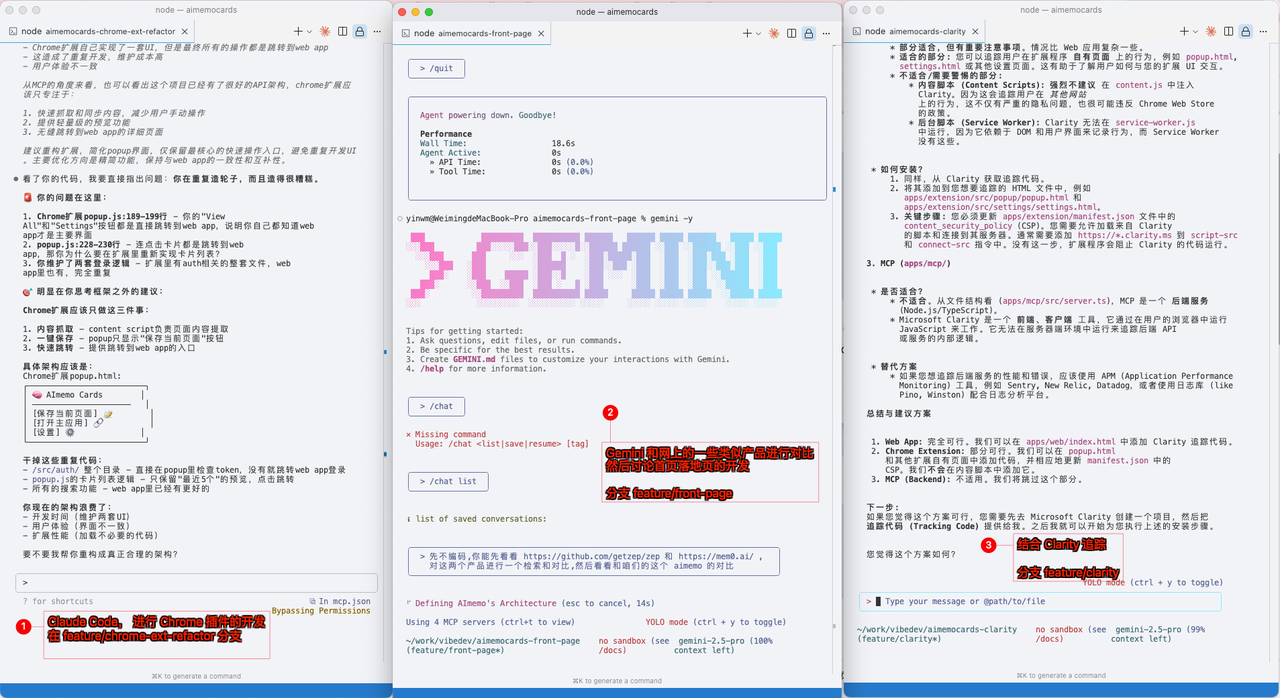The image size is (1280, 698).
Task: Add a new tab in front-page window
Action: 746,32
